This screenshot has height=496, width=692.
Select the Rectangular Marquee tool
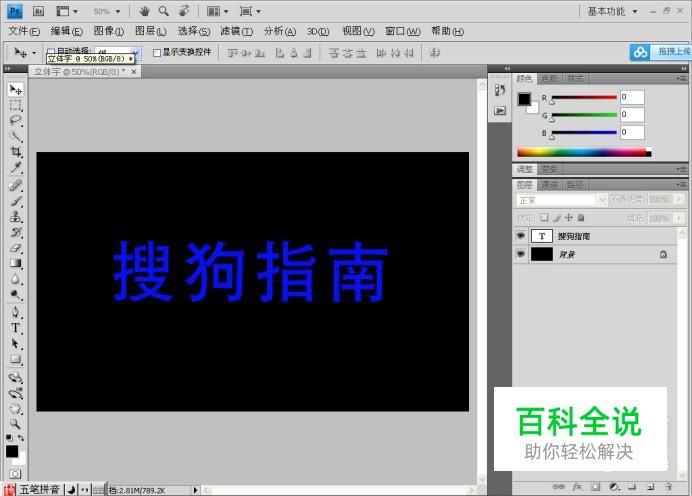15,105
